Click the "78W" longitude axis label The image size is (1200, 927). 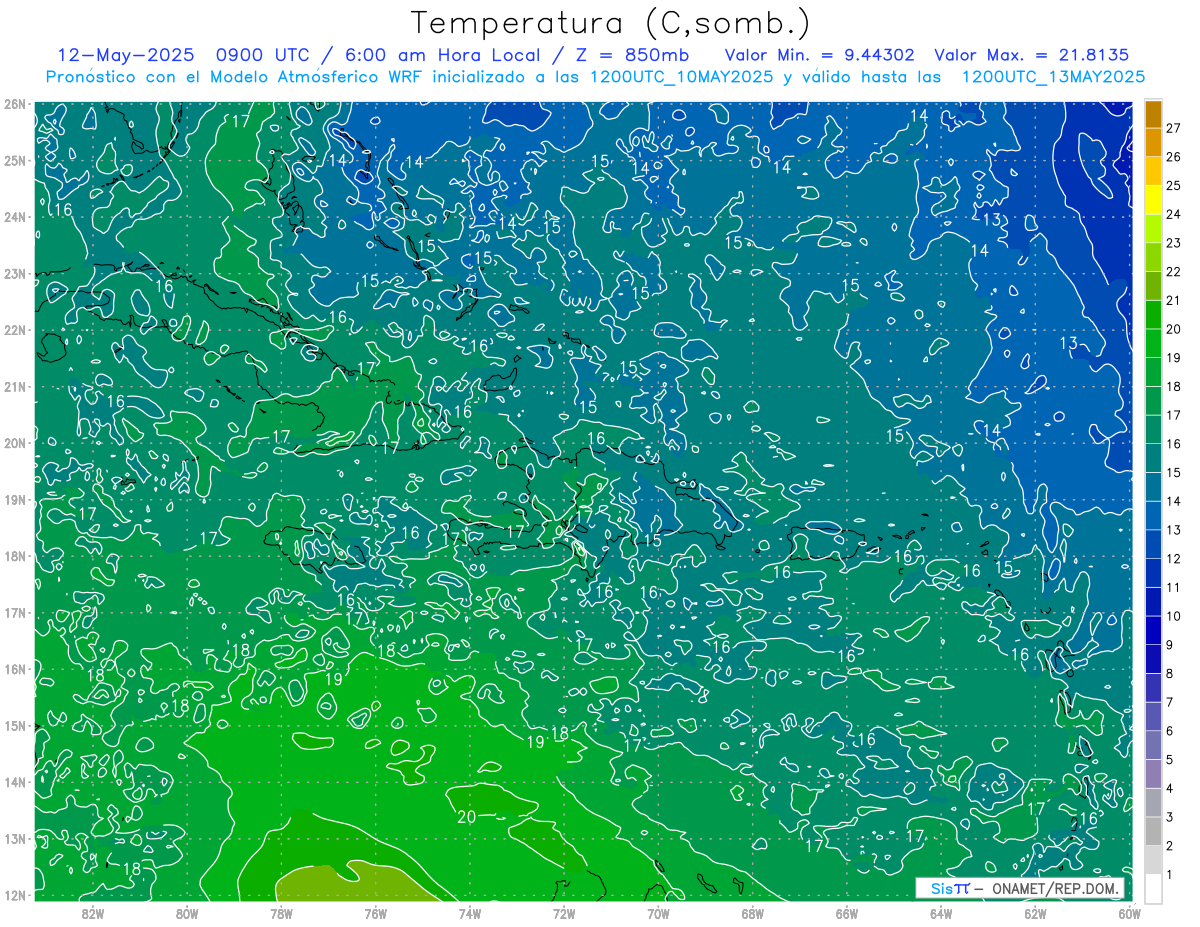[x=281, y=913]
